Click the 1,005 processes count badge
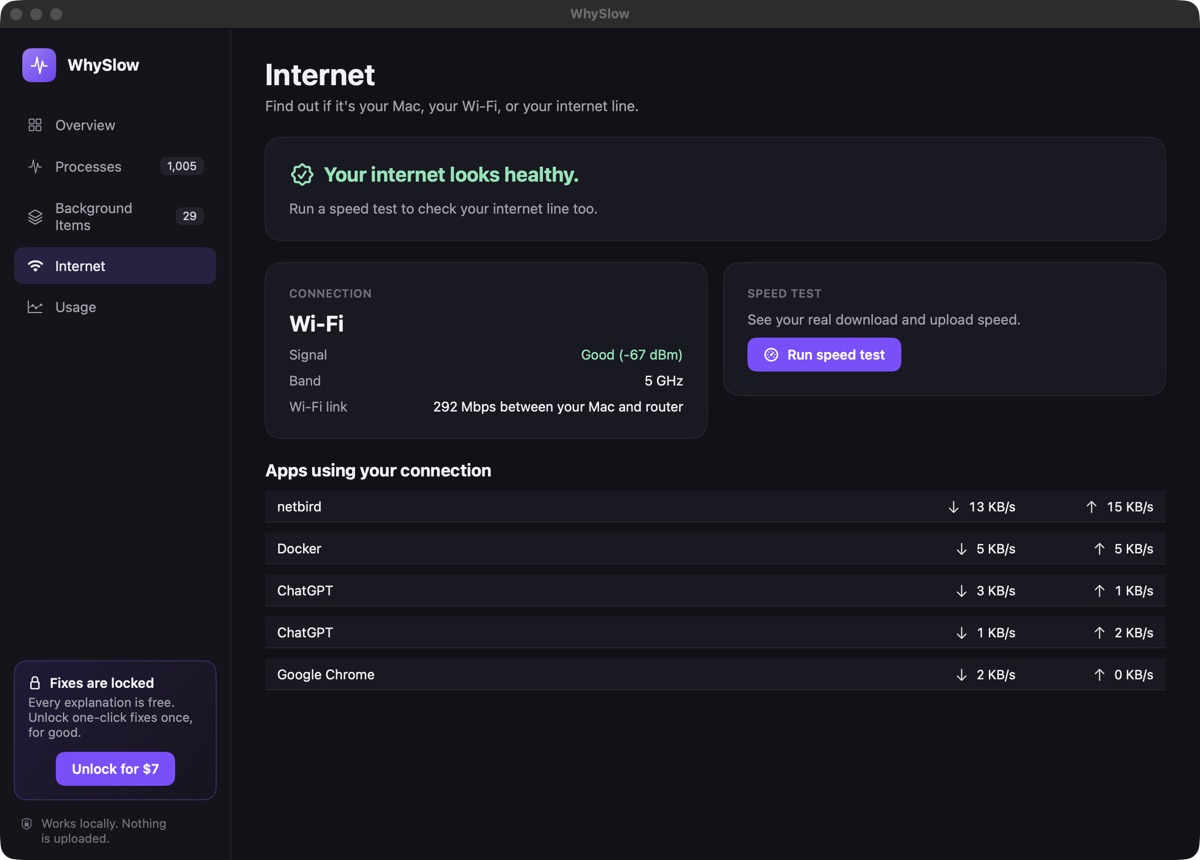This screenshot has width=1200, height=860. click(182, 166)
